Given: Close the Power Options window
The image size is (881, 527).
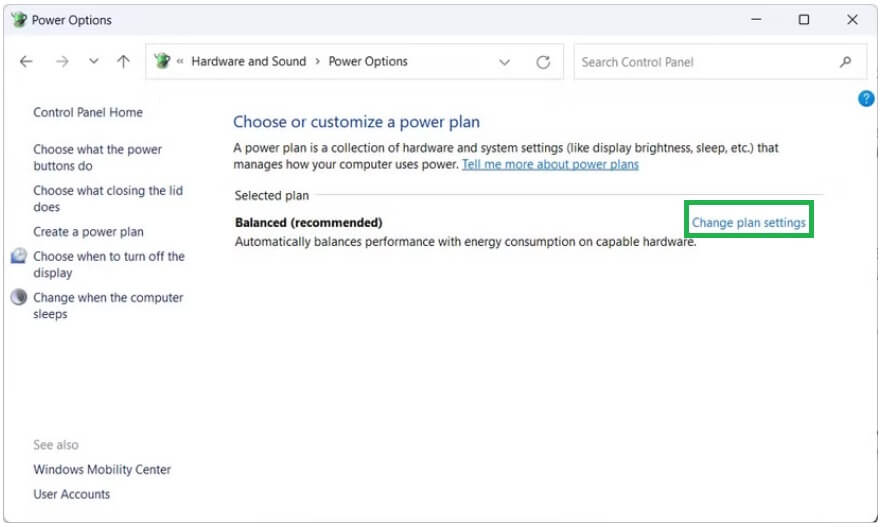Looking at the screenshot, I should click(852, 19).
